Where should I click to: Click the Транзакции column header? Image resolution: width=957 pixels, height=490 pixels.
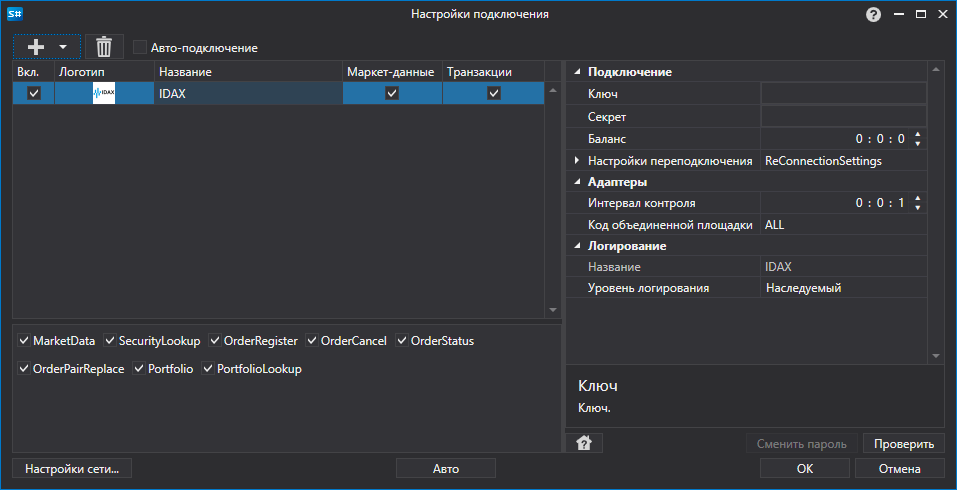tap(493, 72)
